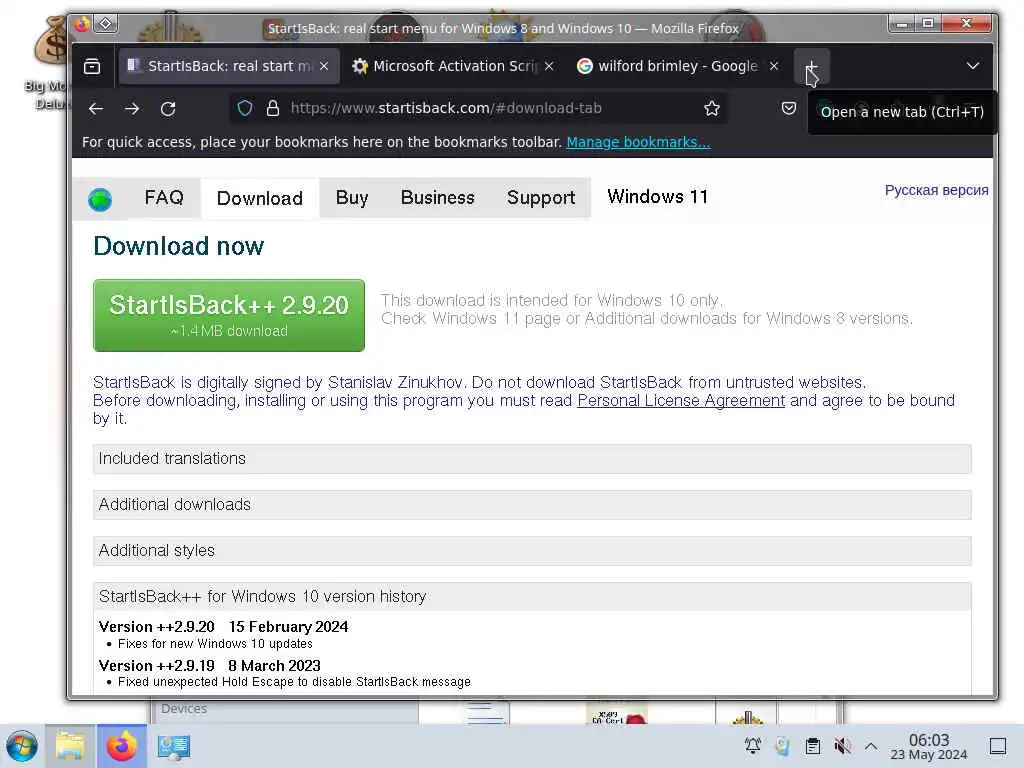This screenshot has height=768, width=1024.
Task: Open File Explorer from the taskbar
Action: point(70,746)
